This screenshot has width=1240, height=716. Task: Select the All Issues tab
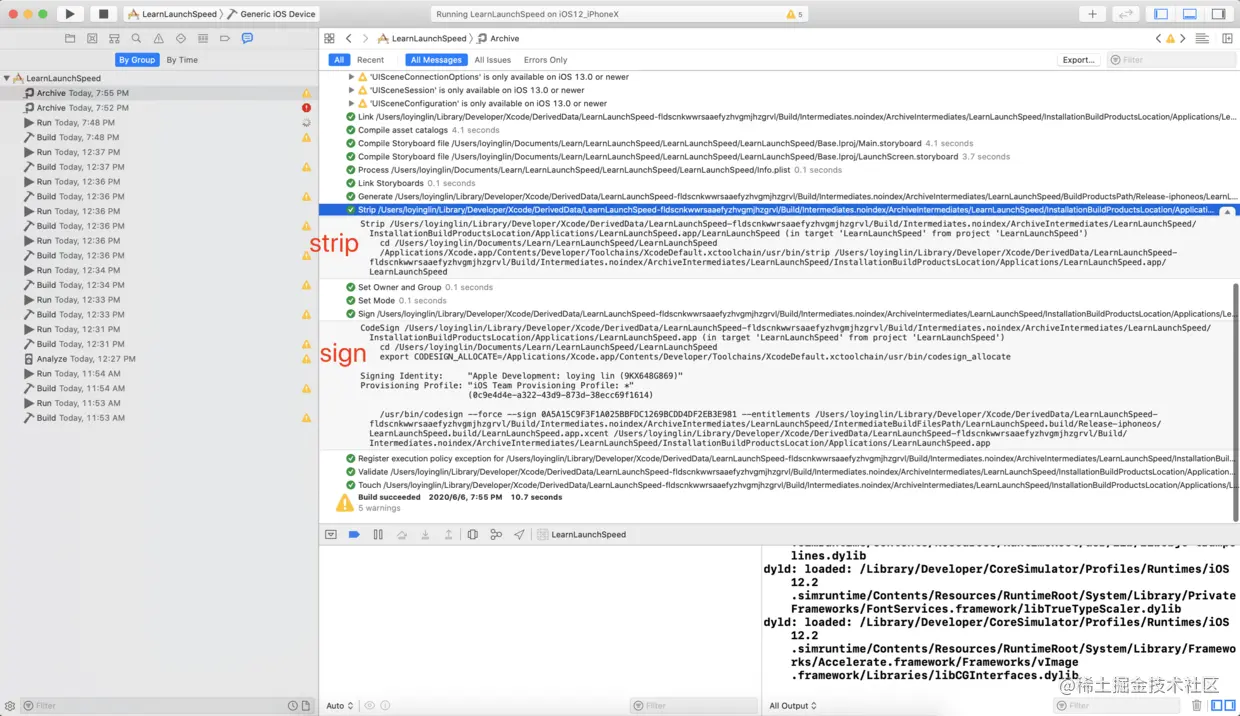pyautogui.click(x=493, y=60)
